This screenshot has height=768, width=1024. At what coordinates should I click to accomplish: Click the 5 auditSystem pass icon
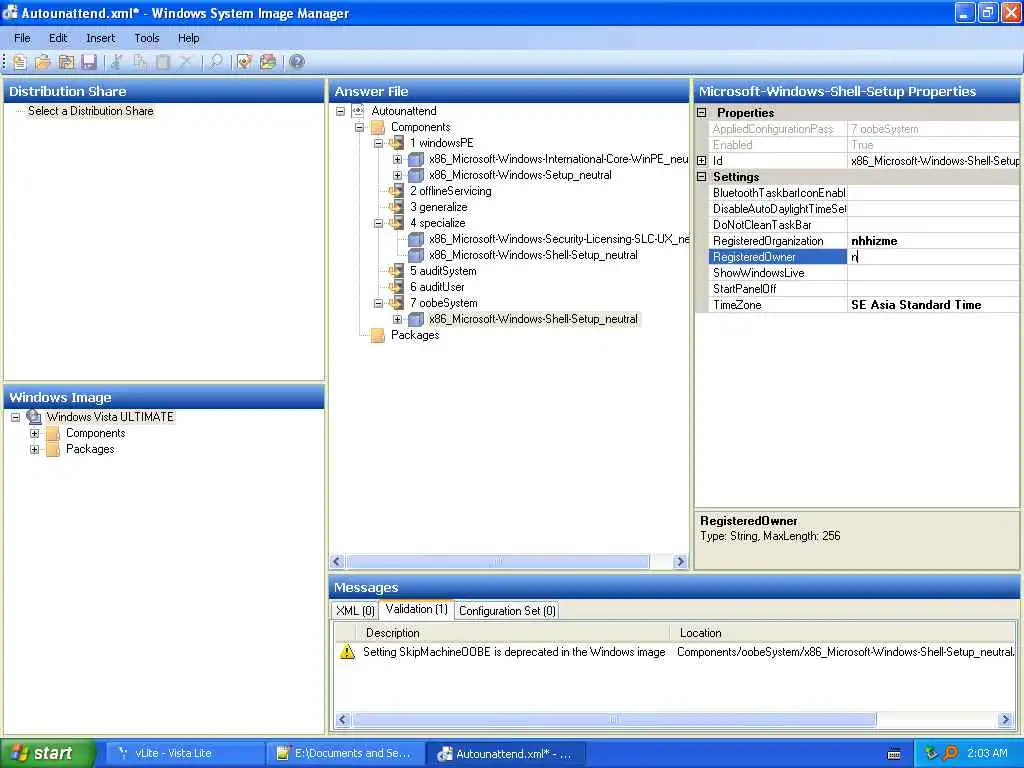(x=396, y=271)
